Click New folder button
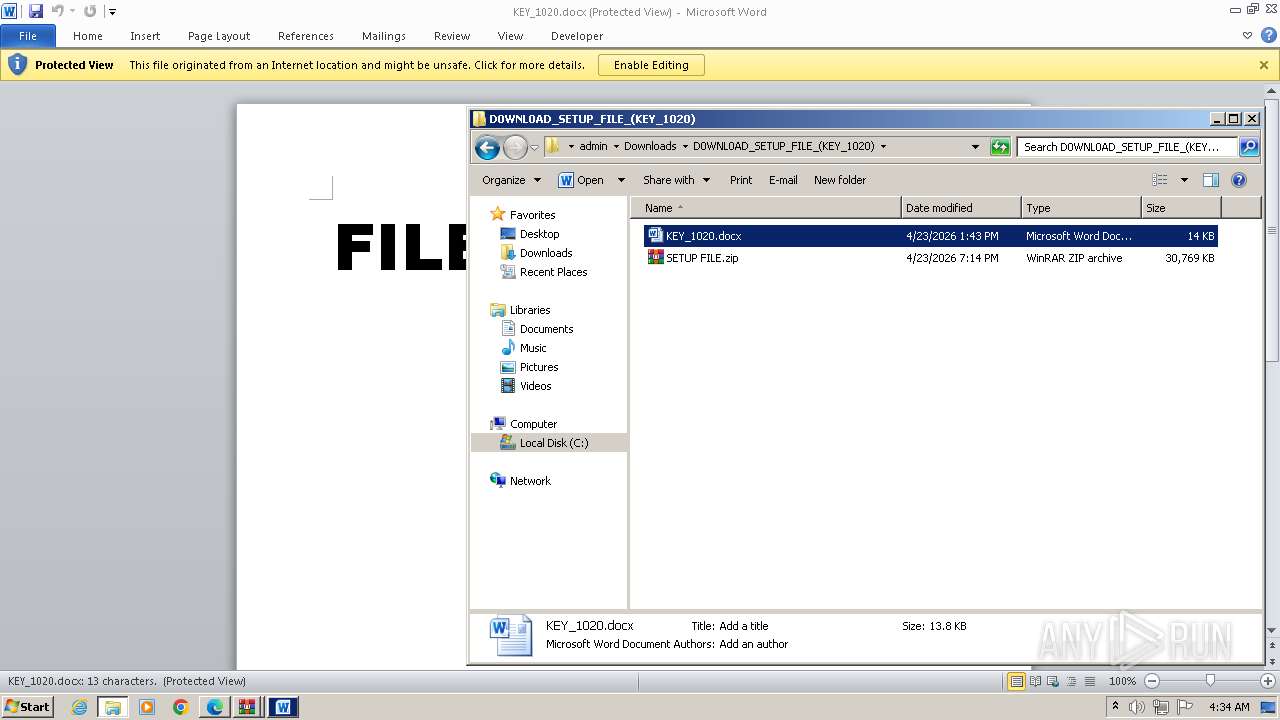The width and height of the screenshot is (1280, 720). click(840, 180)
